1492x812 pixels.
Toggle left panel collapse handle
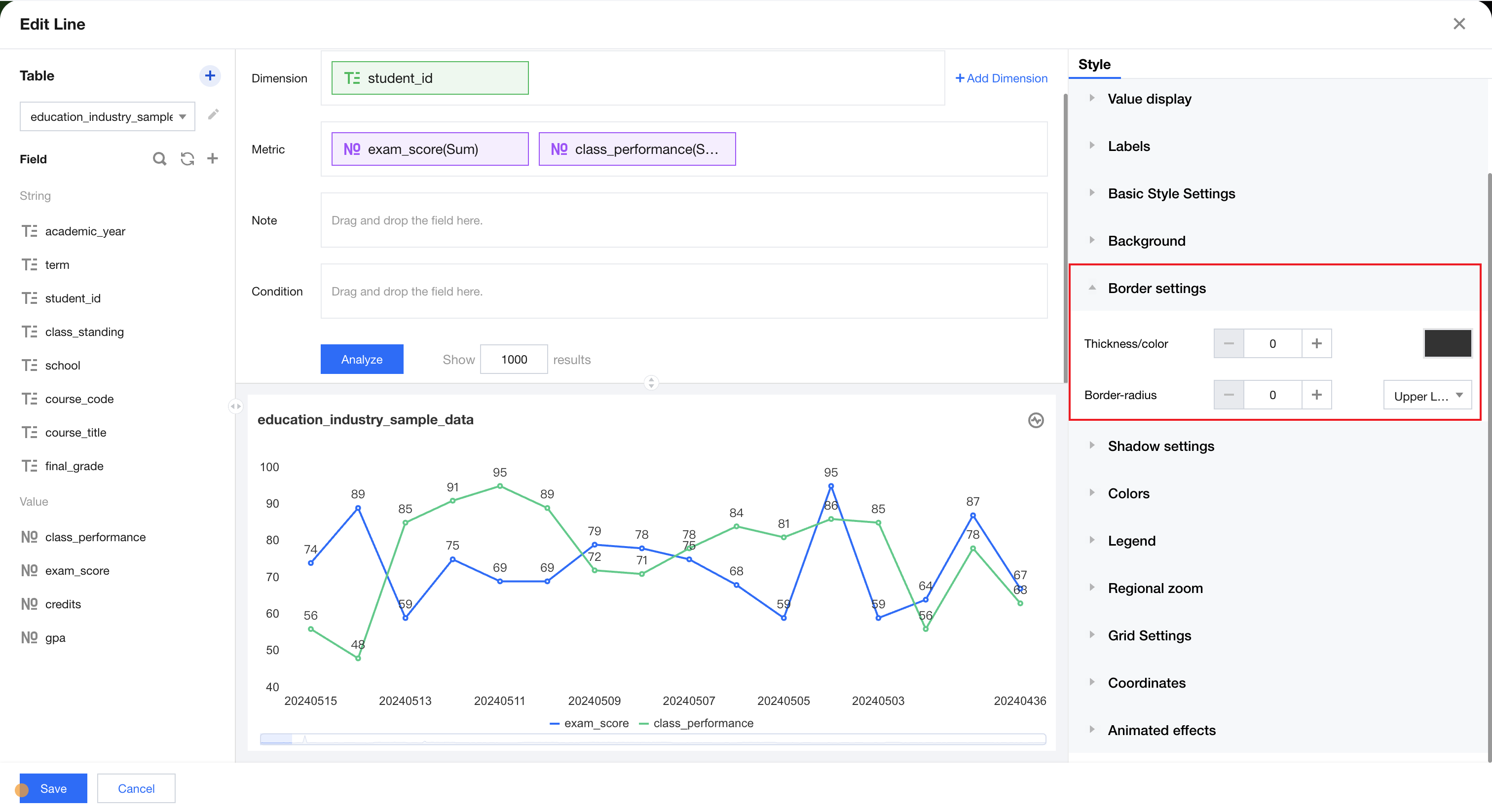click(235, 406)
